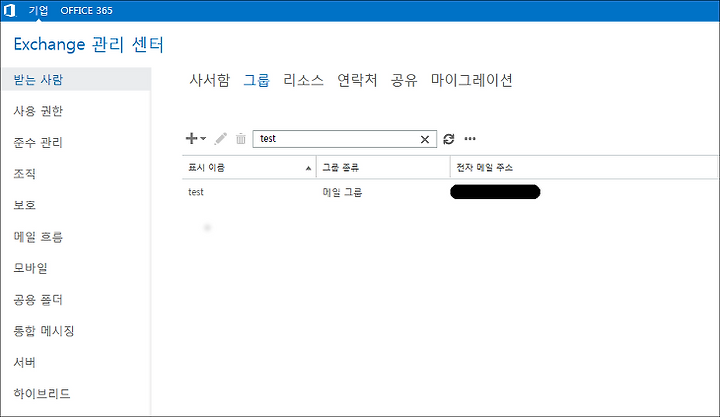
Task: Open the 기업 tab in top bar
Action: pos(38,10)
